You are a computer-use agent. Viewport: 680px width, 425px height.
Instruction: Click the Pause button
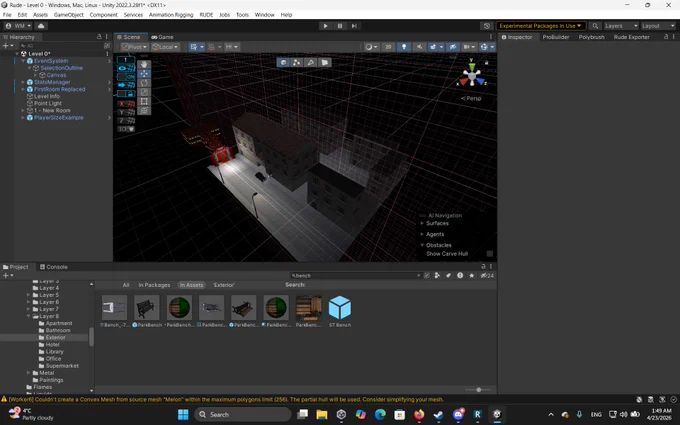tap(340, 26)
